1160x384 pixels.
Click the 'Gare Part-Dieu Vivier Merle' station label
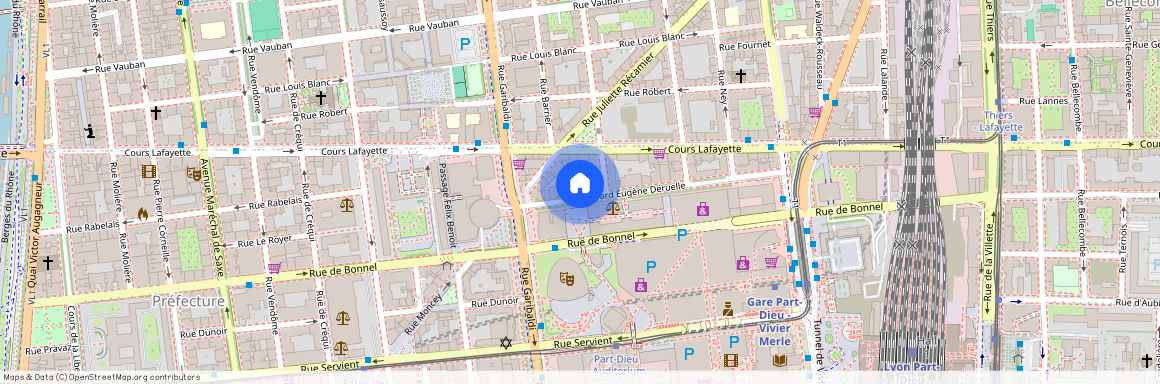click(775, 321)
